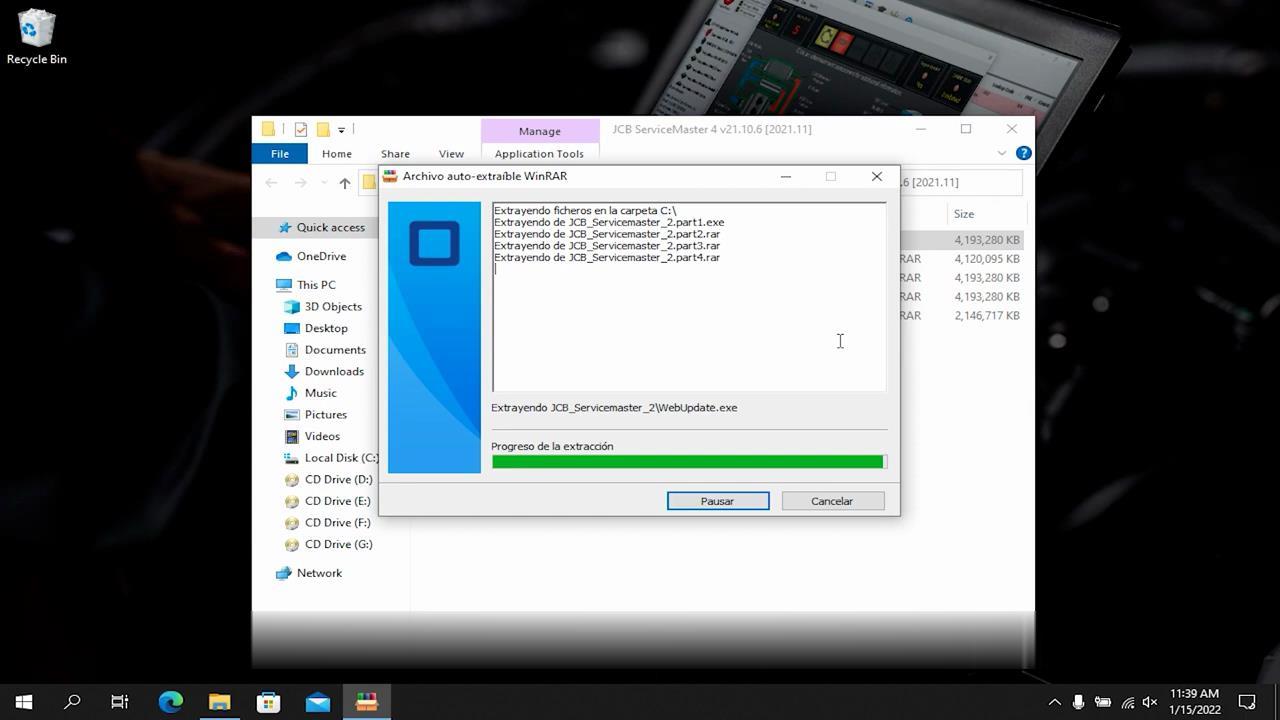This screenshot has width=1280, height=720.
Task: Open the Downloads folder
Action: pos(334,371)
